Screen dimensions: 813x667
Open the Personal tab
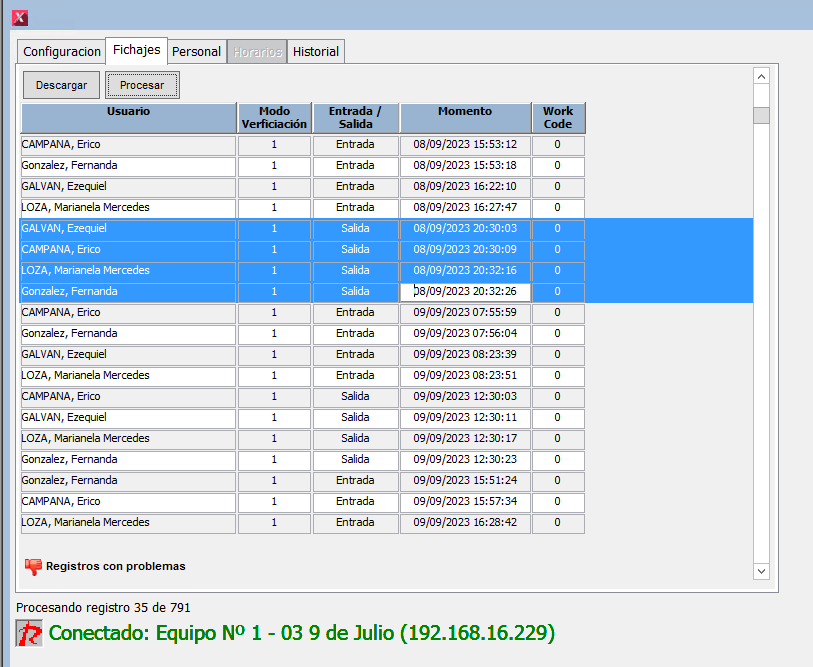196,52
